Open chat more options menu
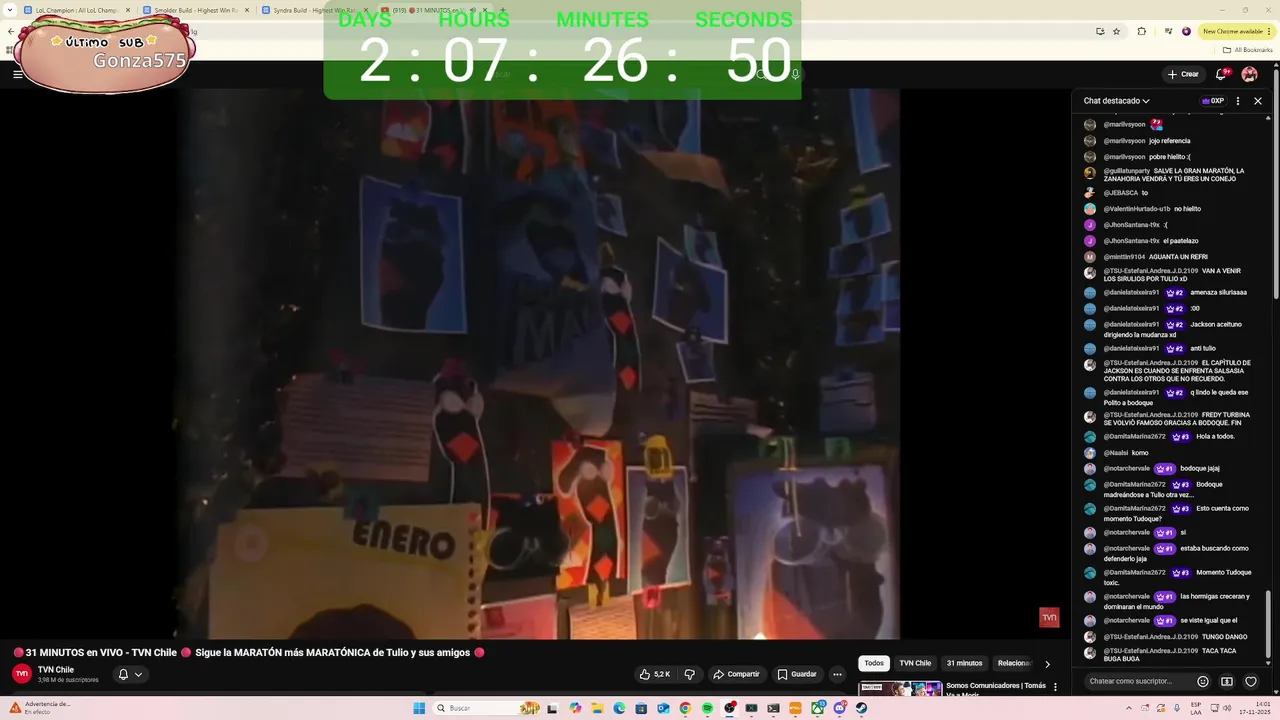Viewport: 1280px width, 720px height. pos(1238,101)
